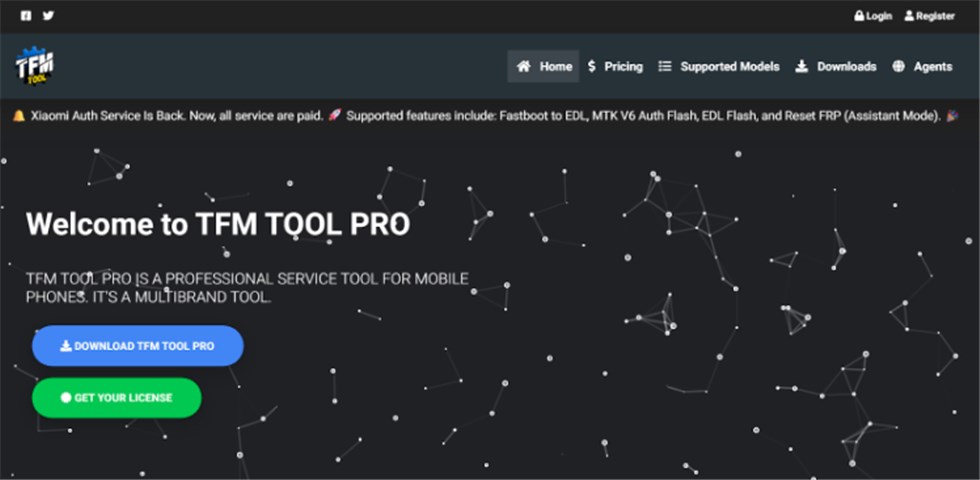Open the Login link

coord(873,16)
